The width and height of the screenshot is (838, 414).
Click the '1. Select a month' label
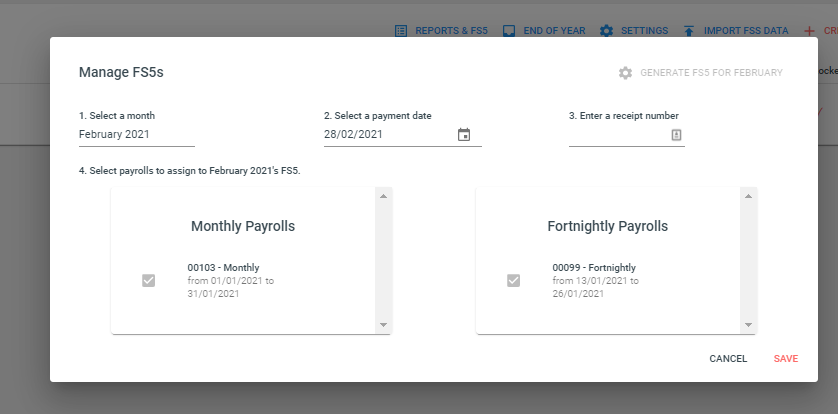(117, 115)
